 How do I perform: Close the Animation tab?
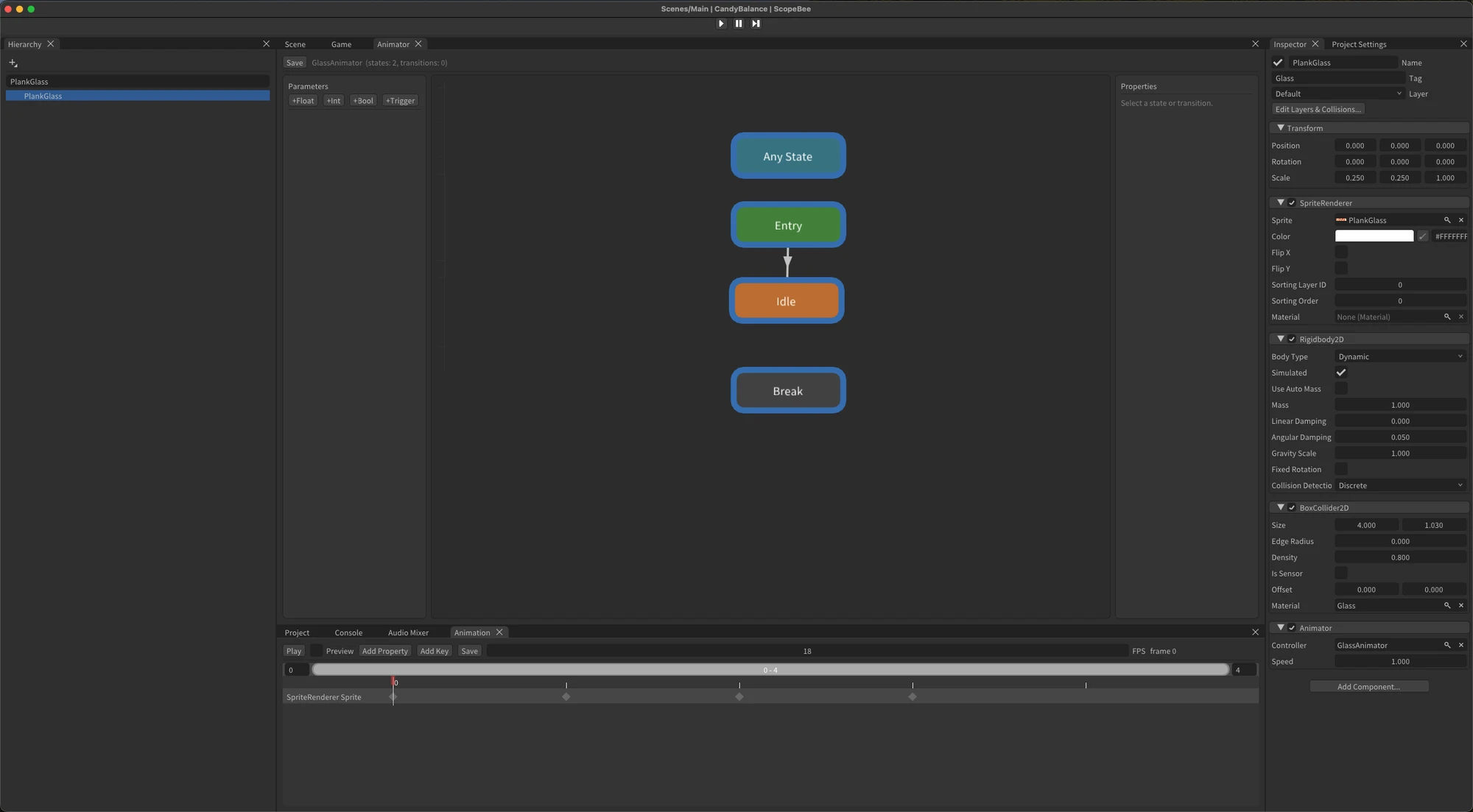(x=499, y=632)
